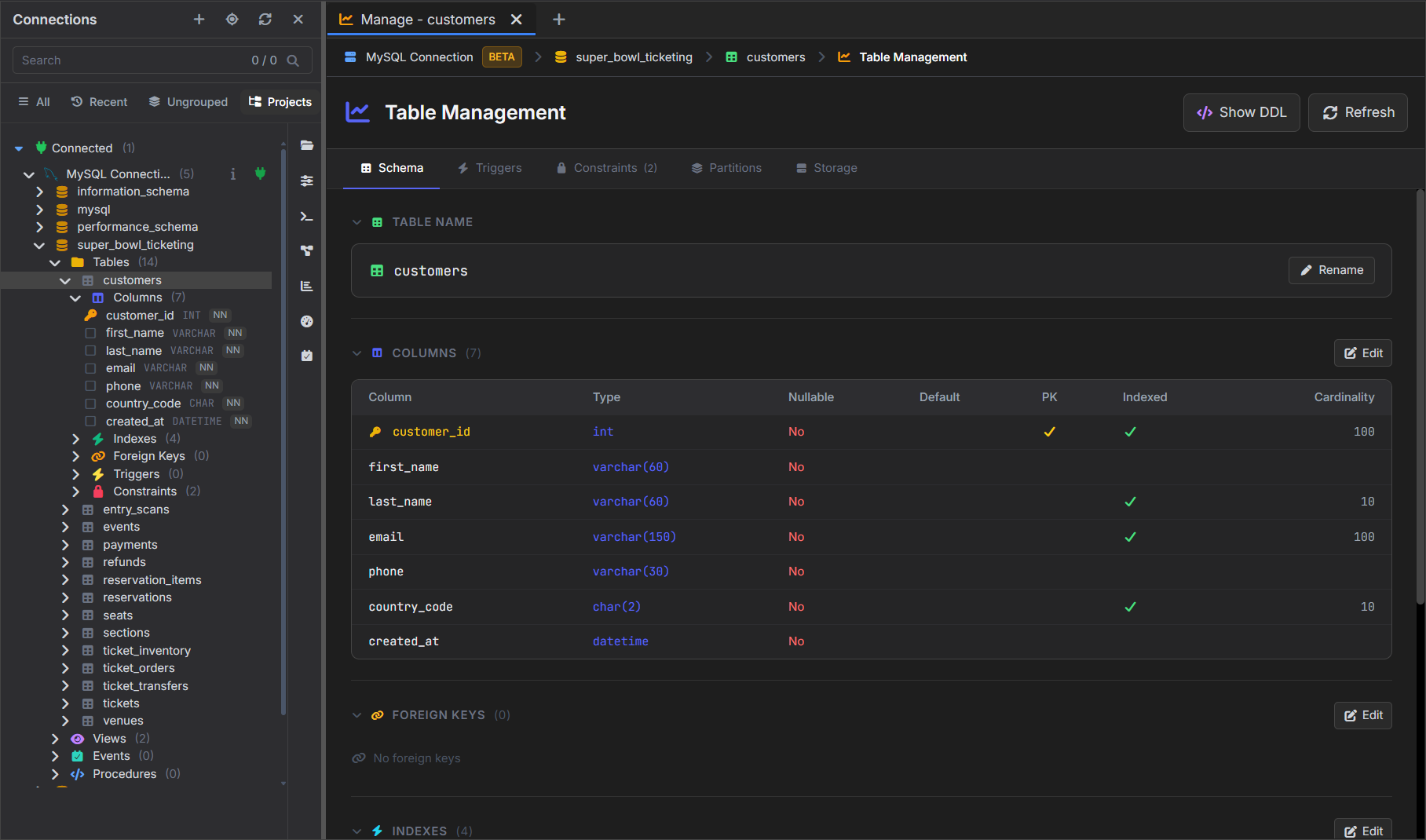Viewport: 1426px width, 840px height.
Task: Click the Procedures code icon in tree
Action: click(x=77, y=774)
